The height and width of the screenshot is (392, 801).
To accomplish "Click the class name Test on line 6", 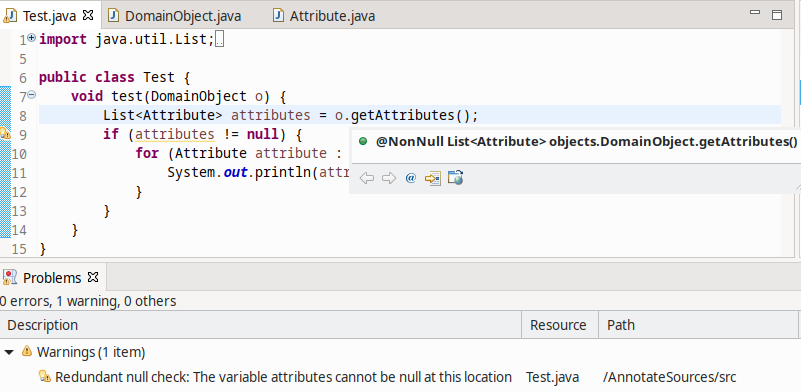I will [x=159, y=77].
